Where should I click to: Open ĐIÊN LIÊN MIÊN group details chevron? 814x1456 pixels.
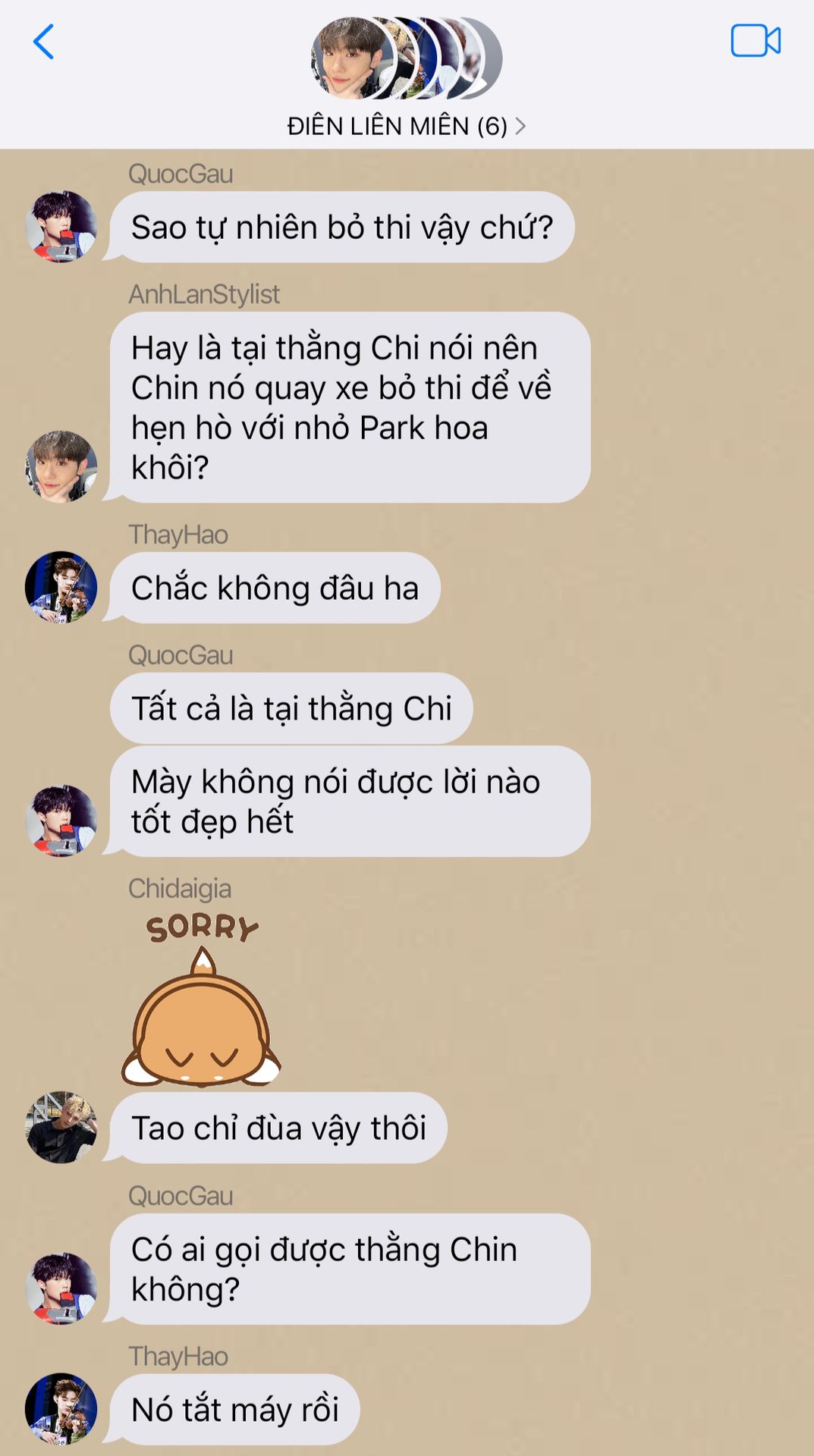point(520,126)
